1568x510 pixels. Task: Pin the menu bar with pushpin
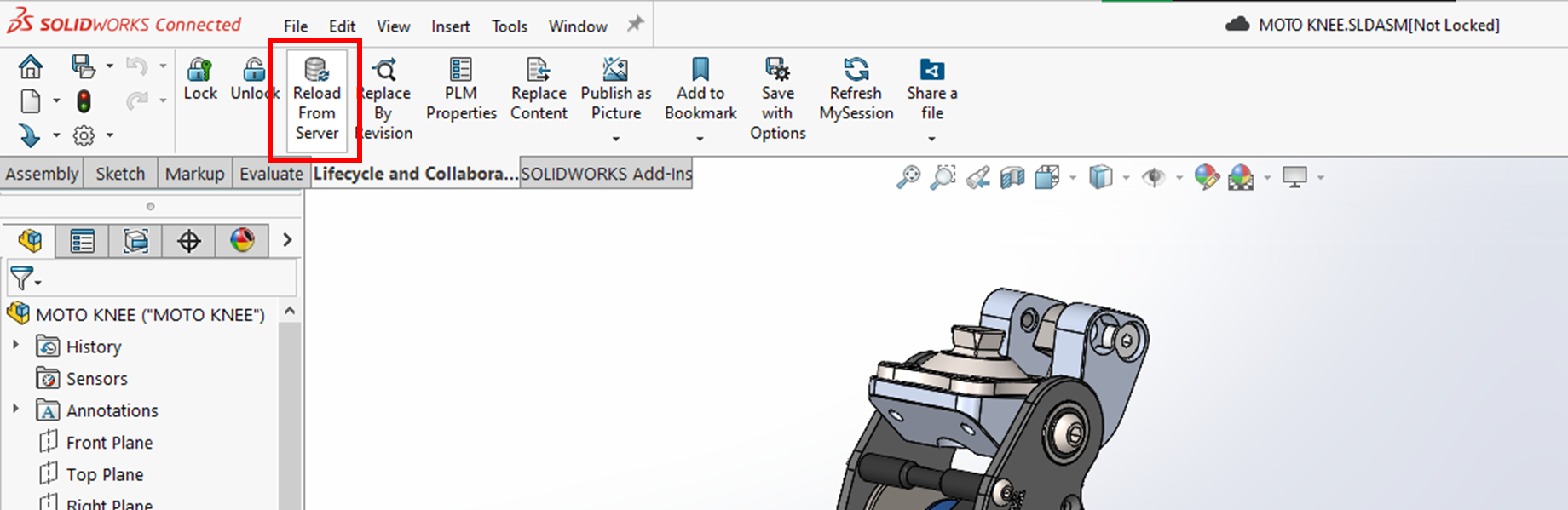click(635, 25)
